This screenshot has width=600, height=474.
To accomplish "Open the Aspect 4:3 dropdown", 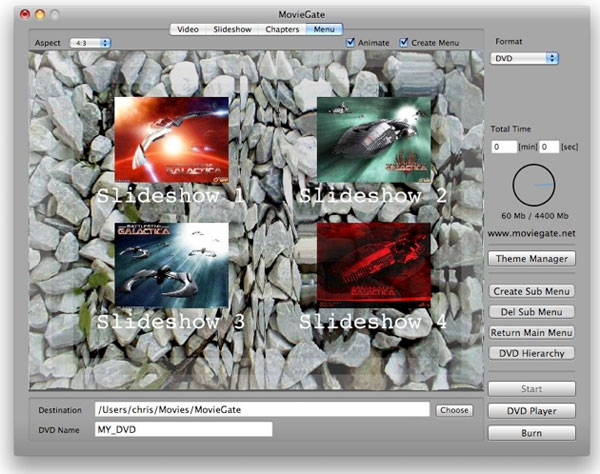I will coord(90,43).
